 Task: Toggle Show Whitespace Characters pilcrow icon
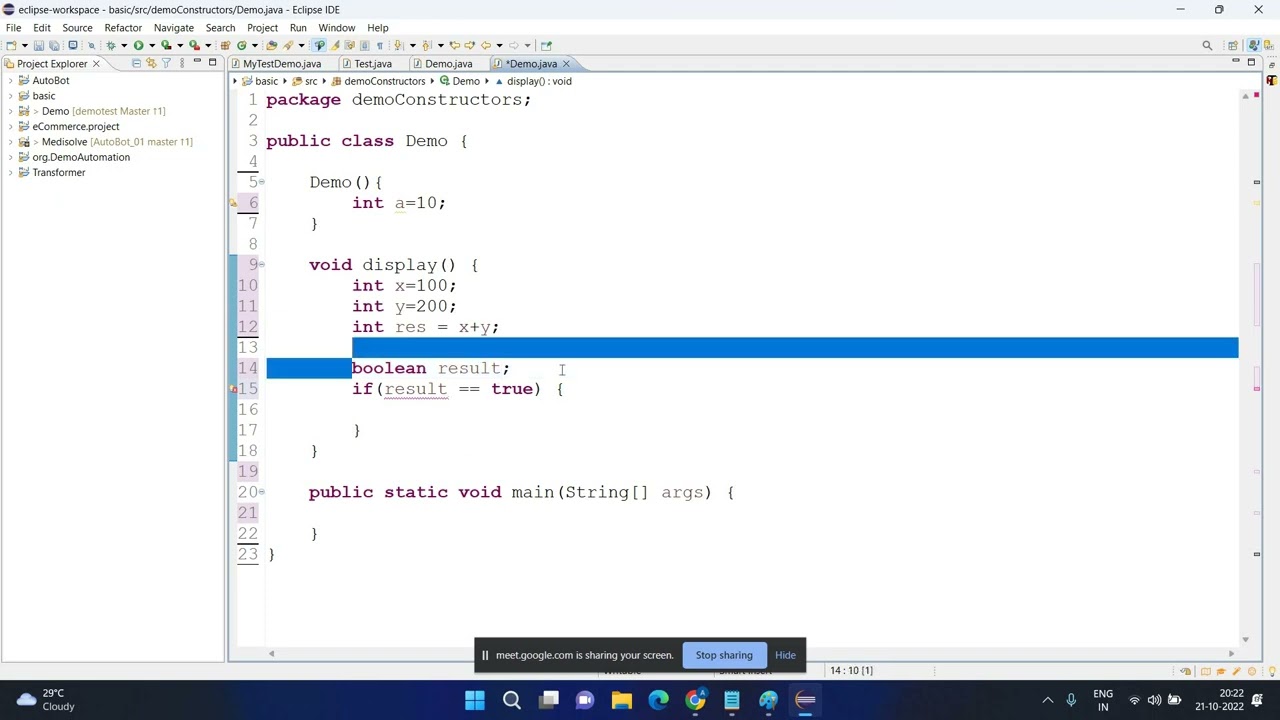[380, 45]
